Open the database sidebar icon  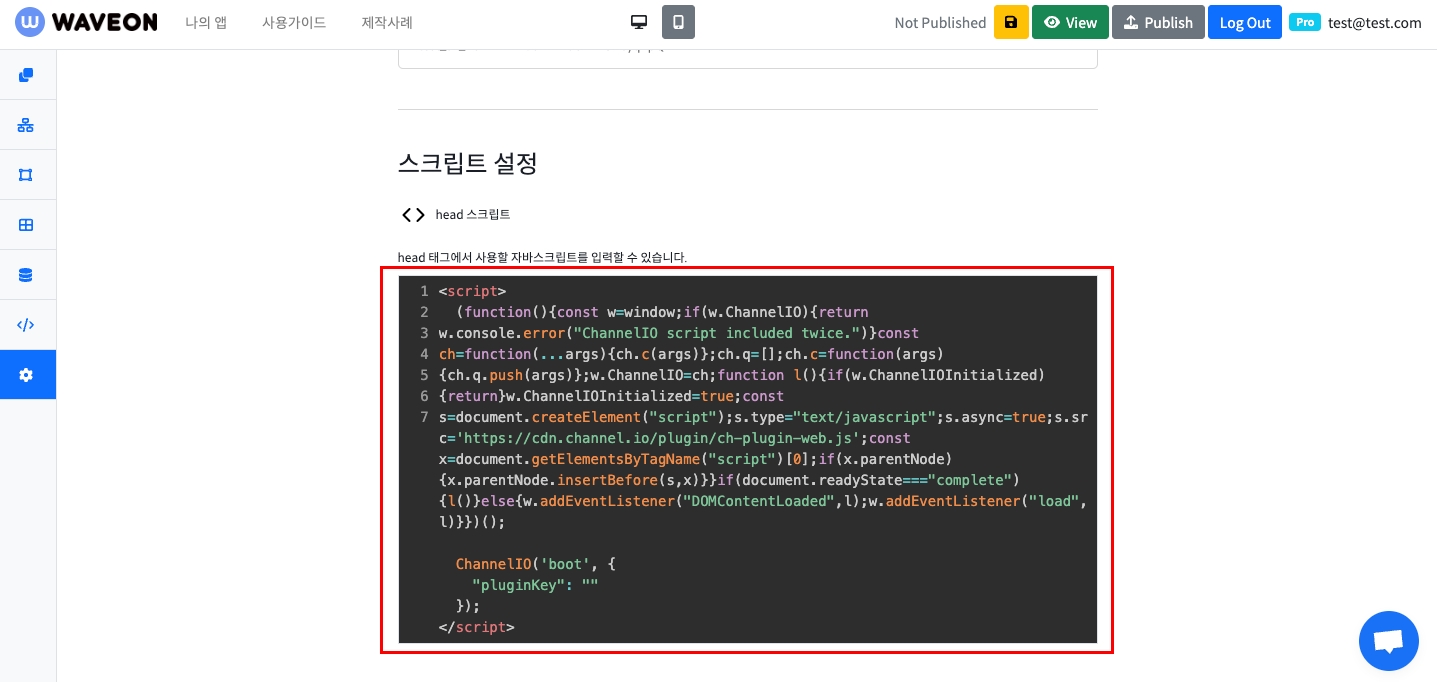pos(26,275)
